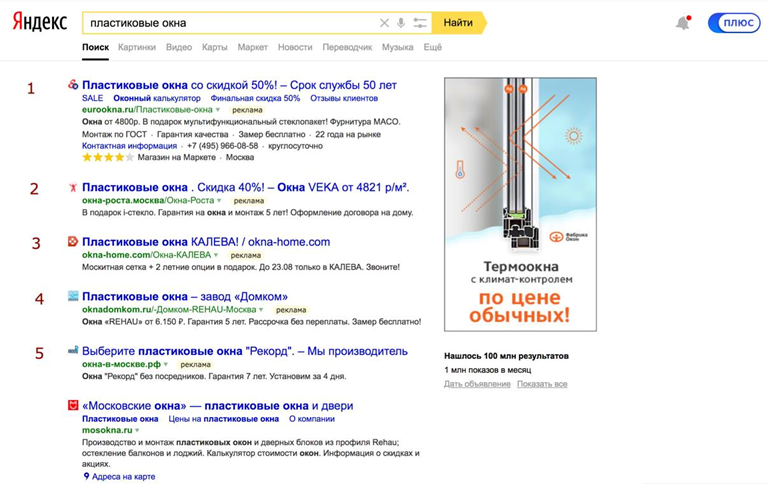Expand arrow next to mosokna.ru URL
Screen dimensions: 769x484
[x=137, y=431]
